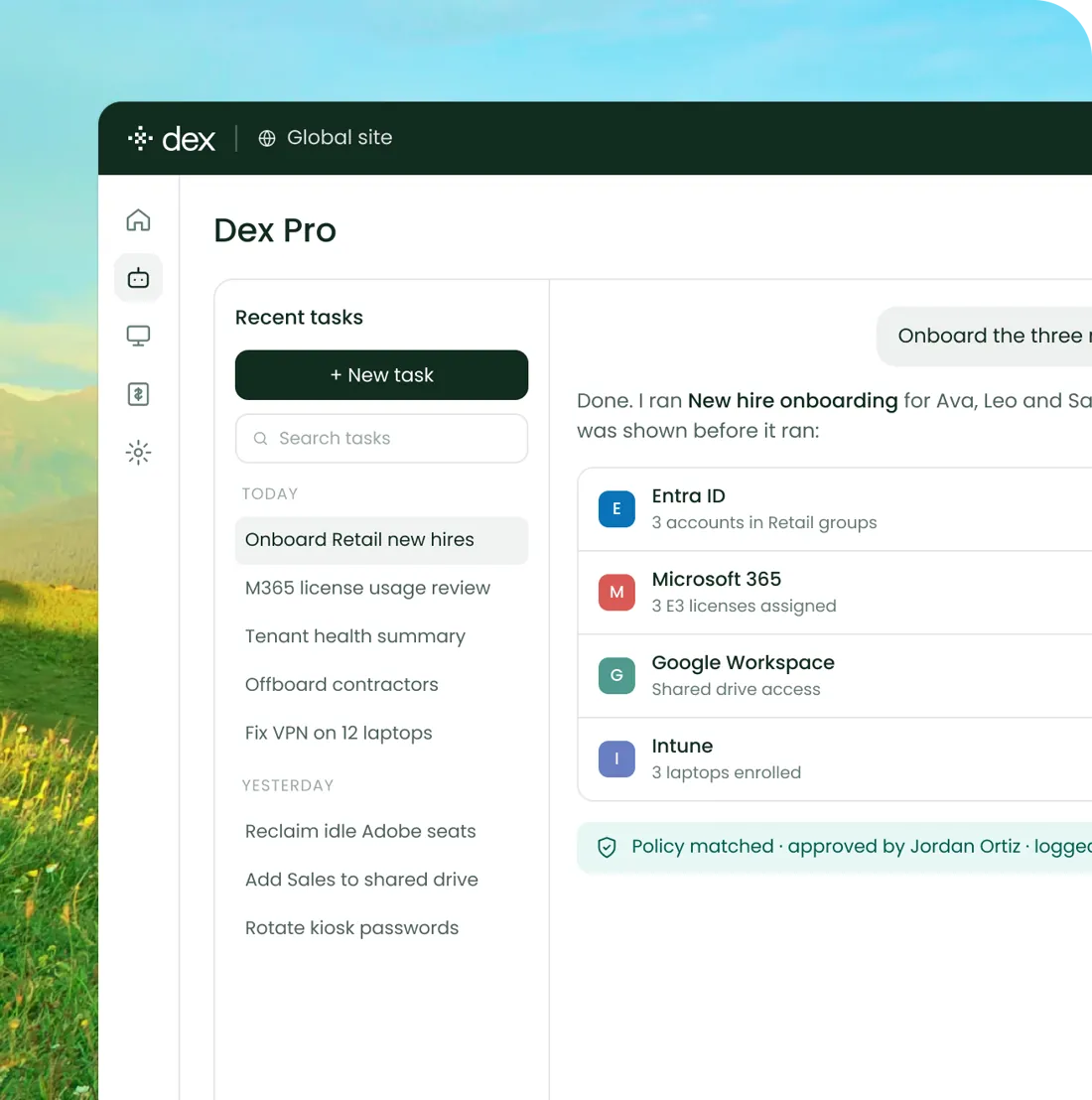This screenshot has height=1100, width=1092.
Task: Select Onboard Retail new hires task
Action: pos(381,540)
